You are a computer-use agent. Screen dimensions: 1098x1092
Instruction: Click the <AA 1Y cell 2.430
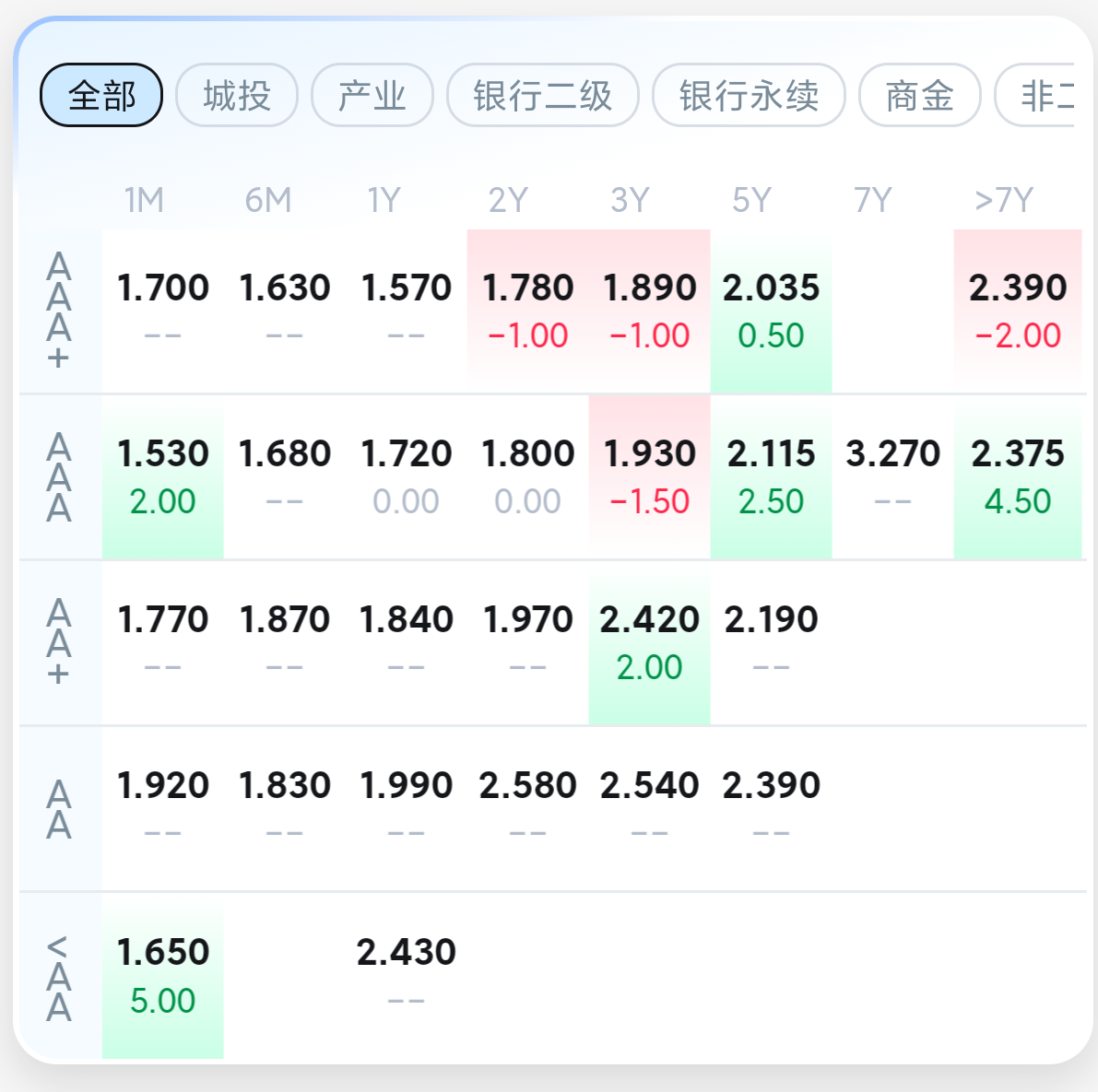406,974
